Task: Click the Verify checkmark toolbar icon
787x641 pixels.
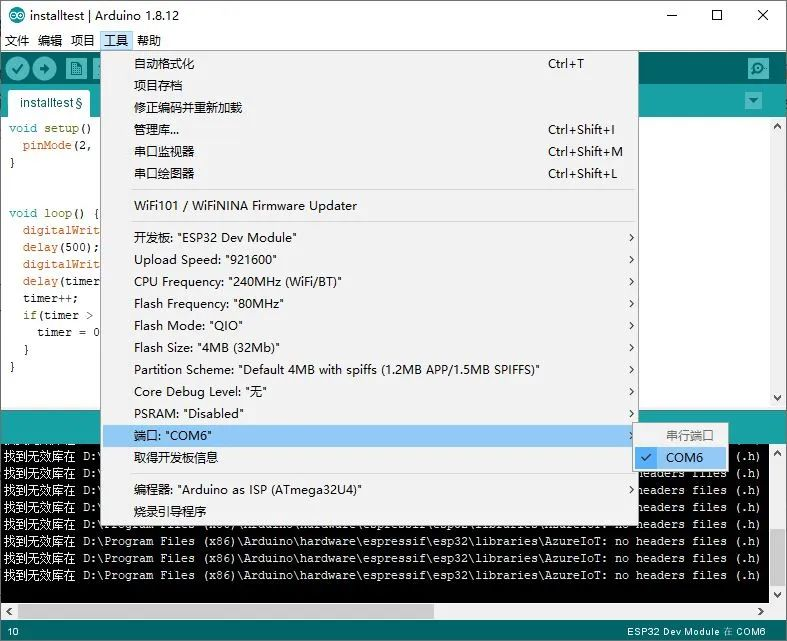Action: pyautogui.click(x=17, y=69)
